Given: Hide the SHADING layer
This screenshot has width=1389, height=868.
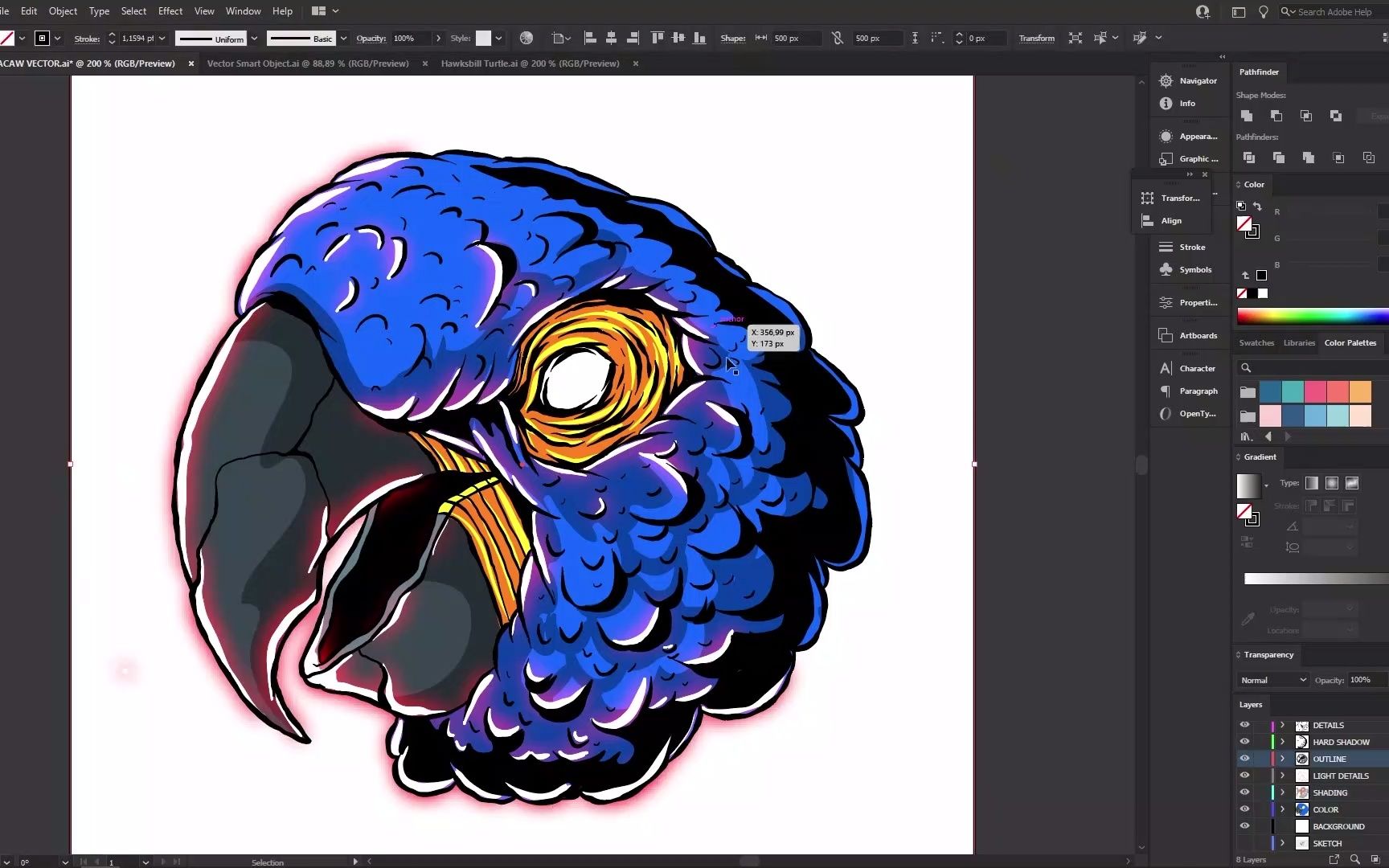Looking at the screenshot, I should coord(1244,792).
